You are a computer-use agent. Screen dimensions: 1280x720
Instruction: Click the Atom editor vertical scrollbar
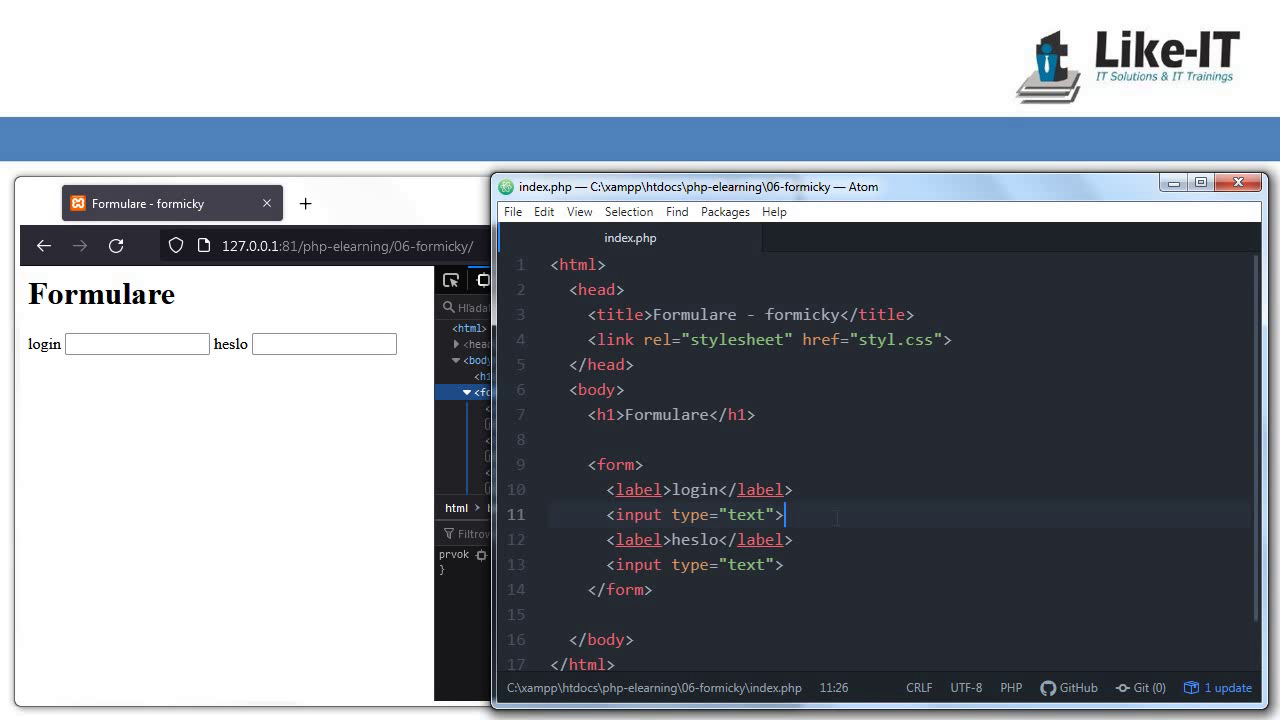pos(1256,440)
